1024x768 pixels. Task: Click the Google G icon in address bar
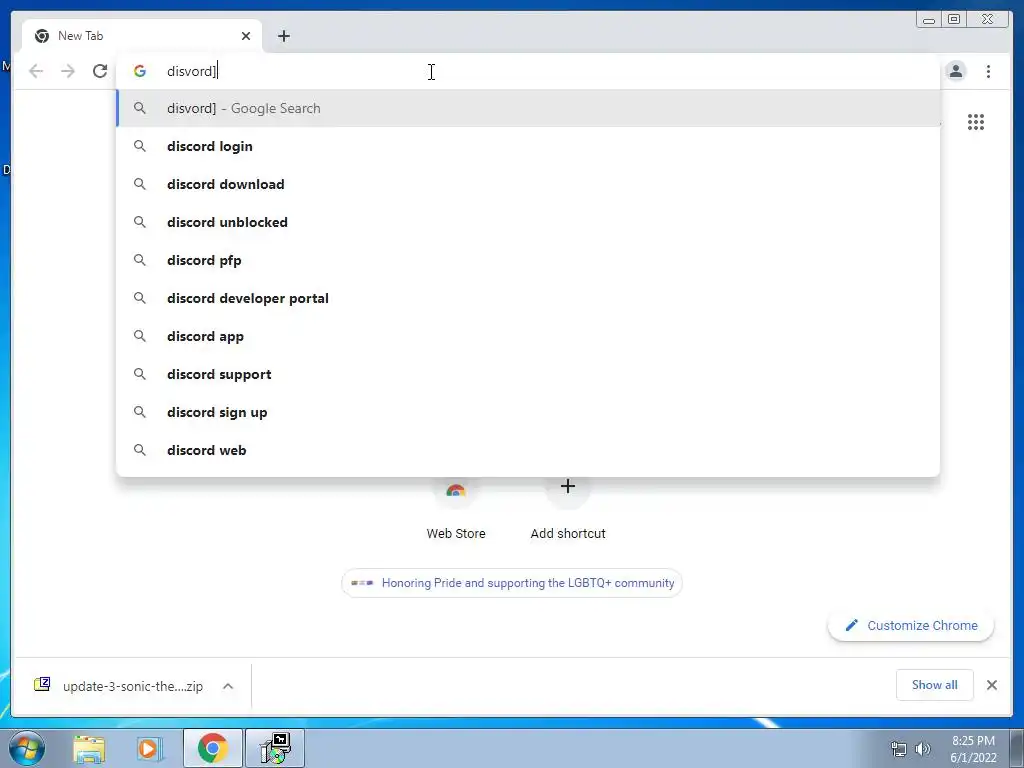click(x=140, y=71)
